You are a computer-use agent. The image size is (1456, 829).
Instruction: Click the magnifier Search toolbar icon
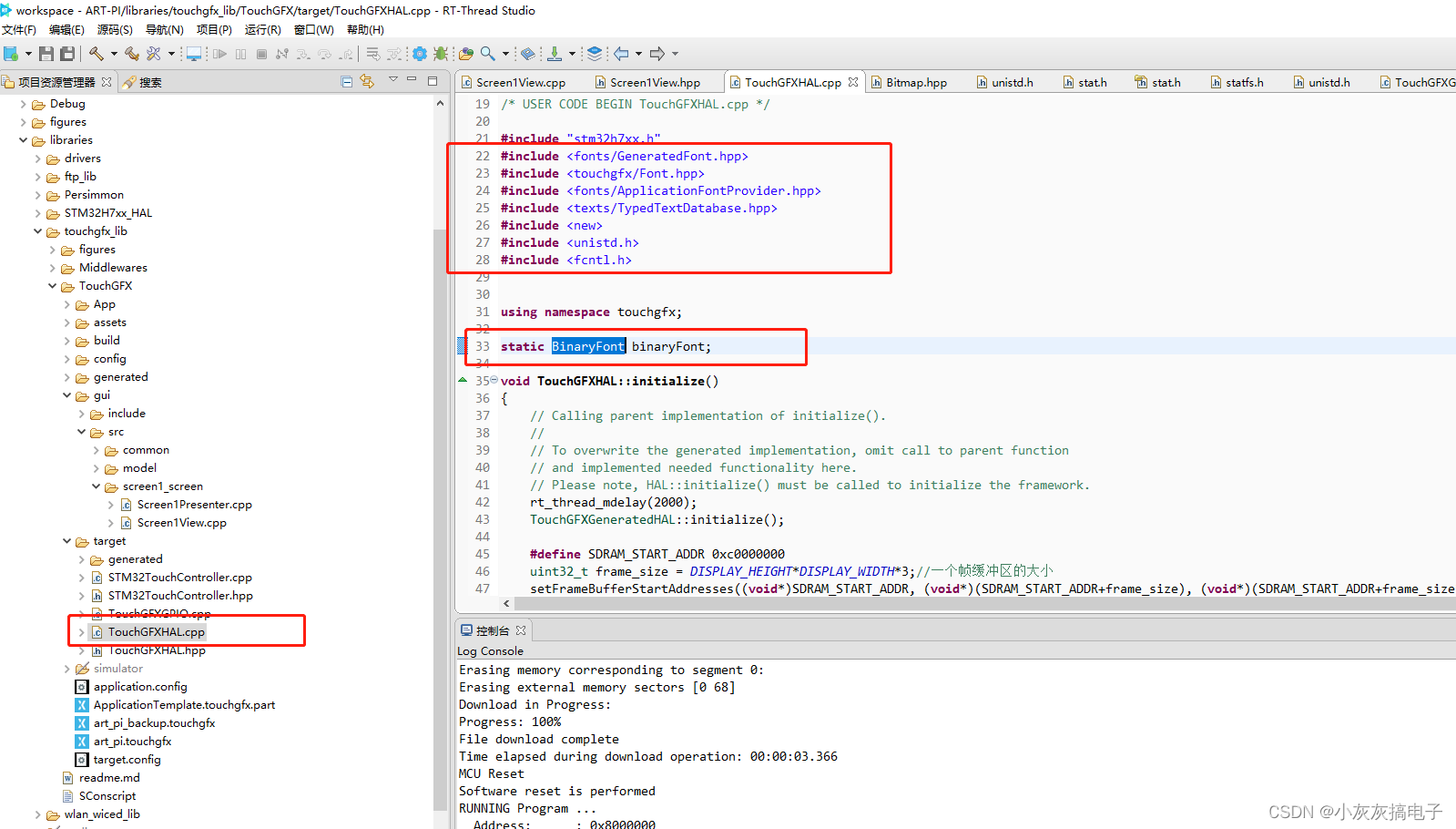point(488,54)
